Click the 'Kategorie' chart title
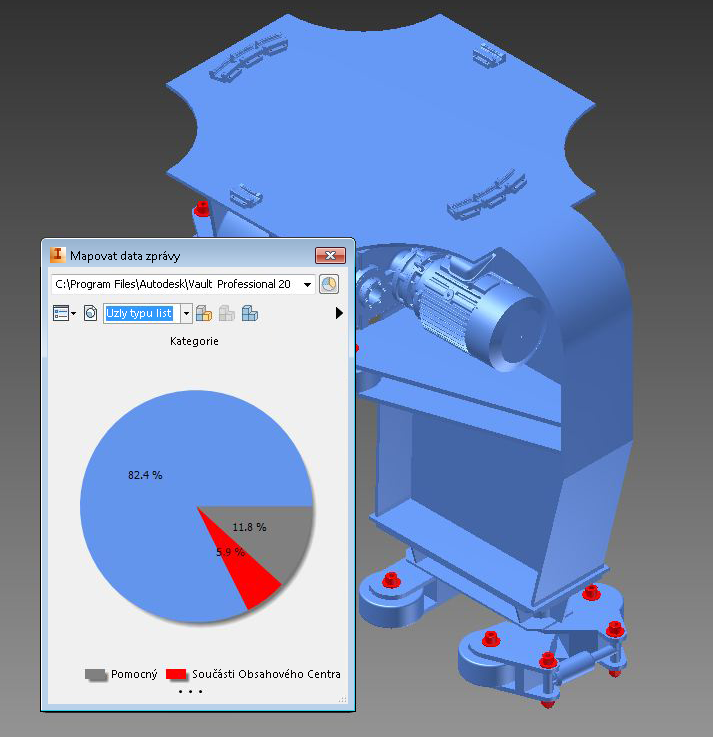Viewport: 713px width, 737px height. click(194, 341)
